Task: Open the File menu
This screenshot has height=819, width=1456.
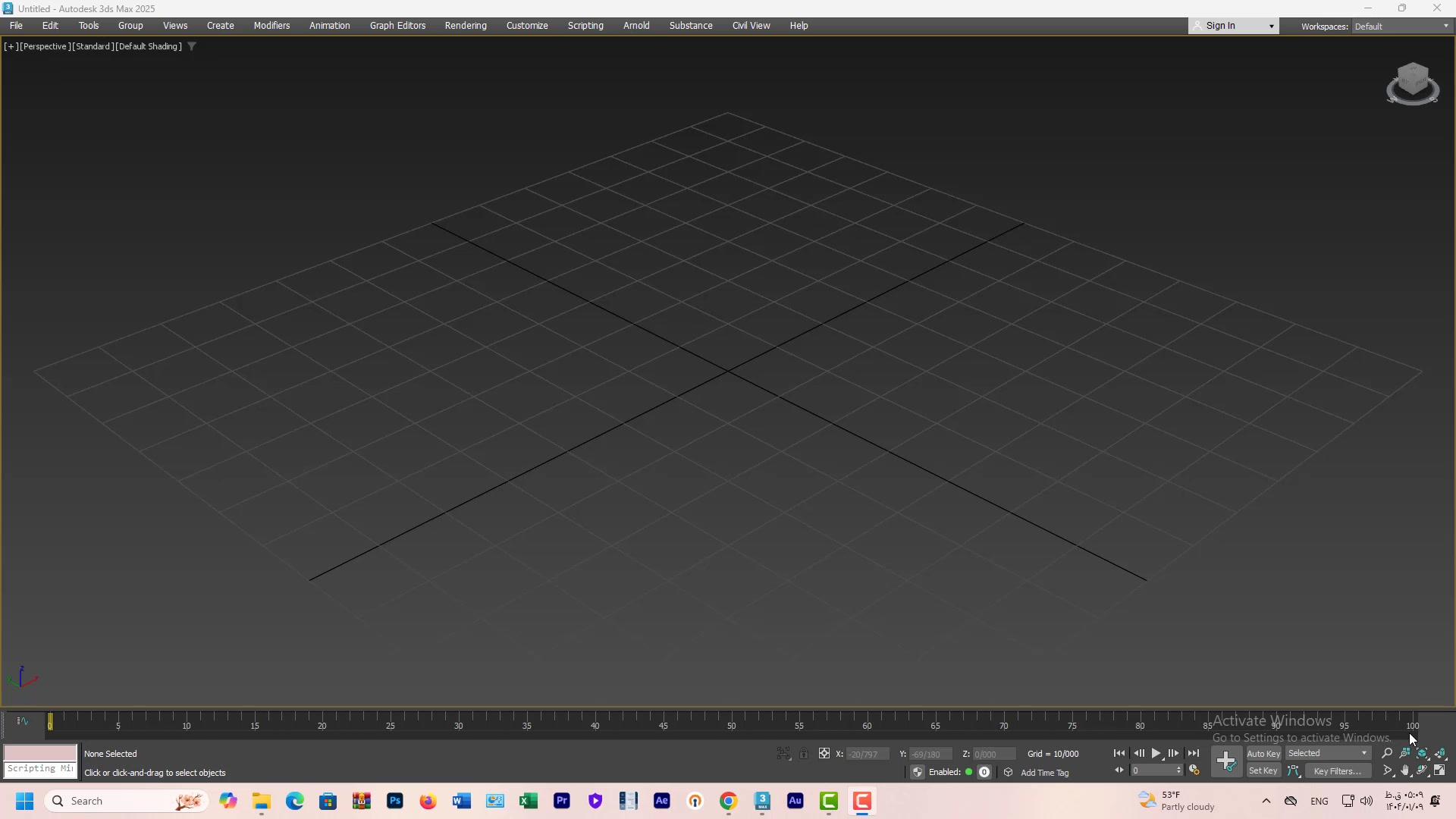Action: point(16,26)
